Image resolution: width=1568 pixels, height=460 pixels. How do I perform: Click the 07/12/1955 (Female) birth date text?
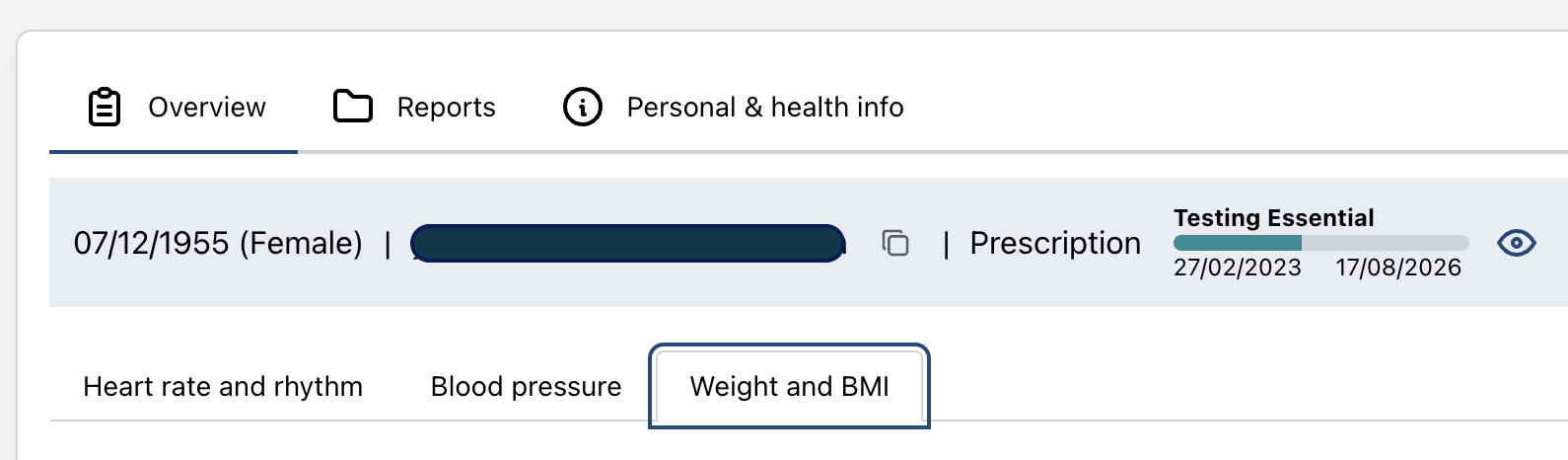pyautogui.click(x=218, y=243)
